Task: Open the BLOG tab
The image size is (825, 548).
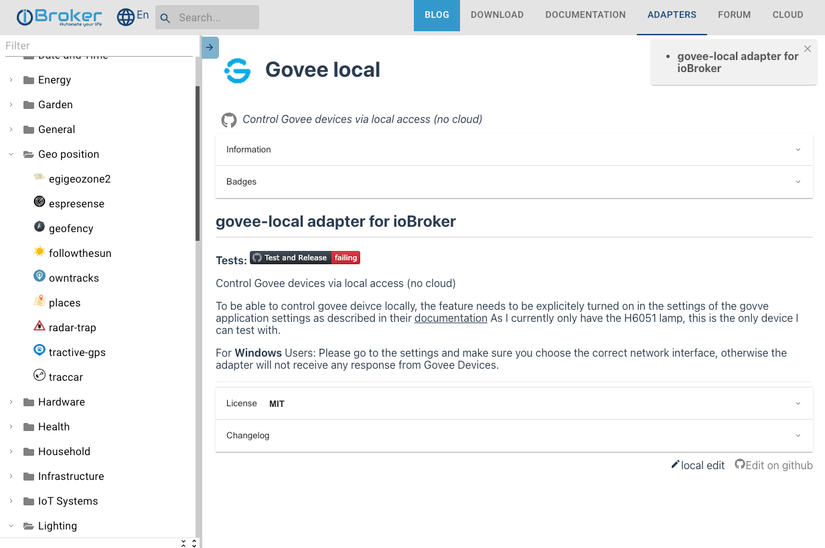Action: (437, 15)
